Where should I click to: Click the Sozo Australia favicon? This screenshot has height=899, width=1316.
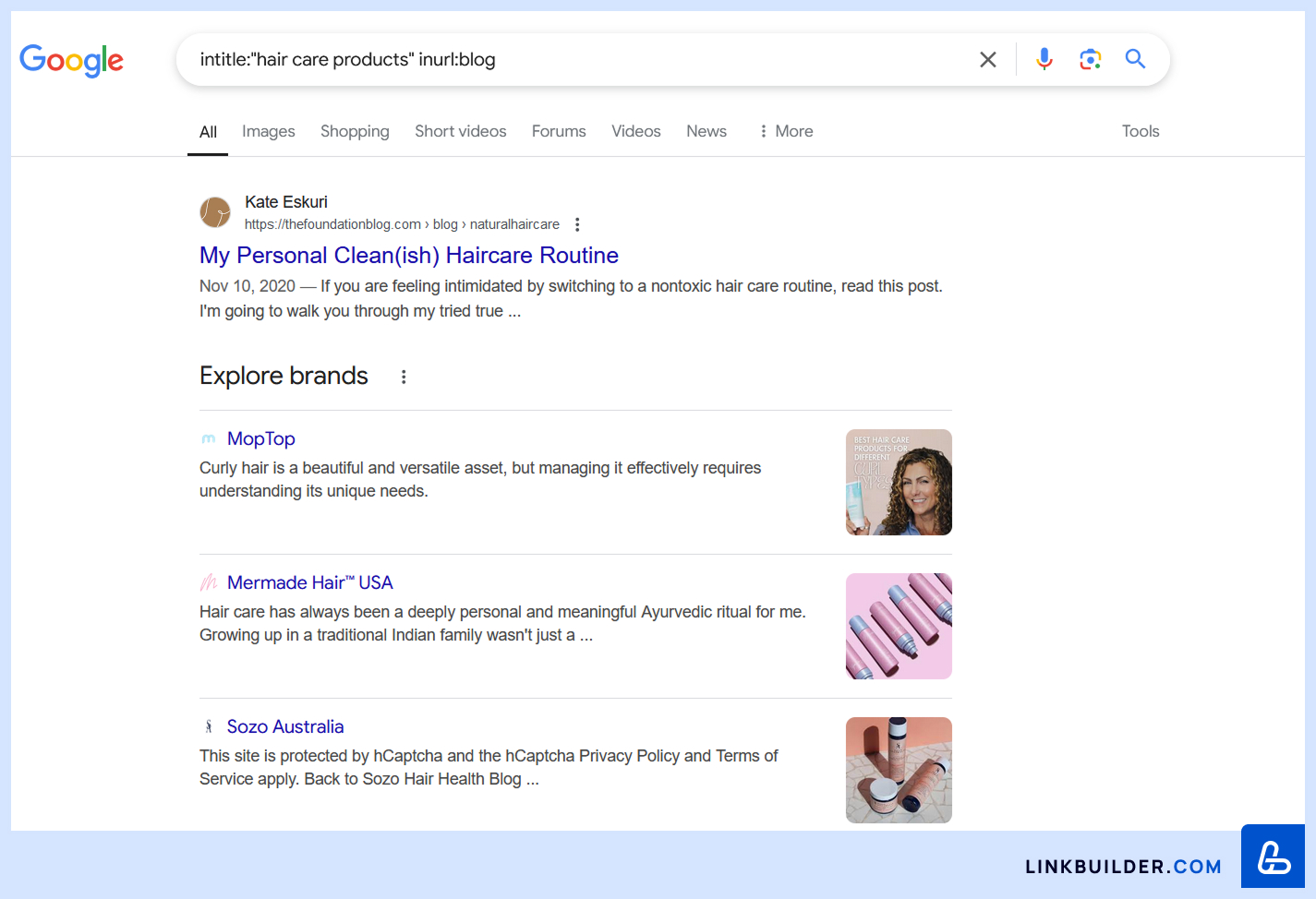[x=209, y=726]
